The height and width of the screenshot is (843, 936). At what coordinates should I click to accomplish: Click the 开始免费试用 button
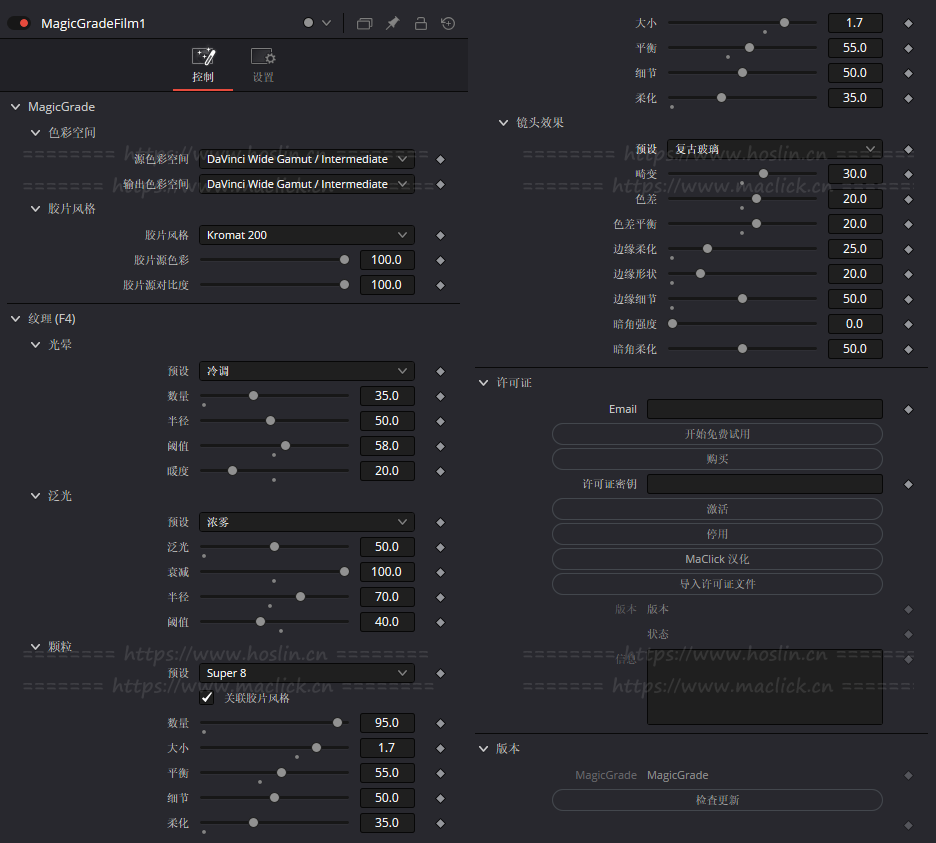717,434
